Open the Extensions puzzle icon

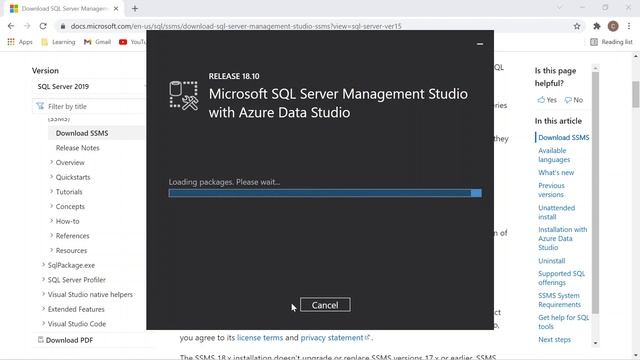pyautogui.click(x=597, y=26)
